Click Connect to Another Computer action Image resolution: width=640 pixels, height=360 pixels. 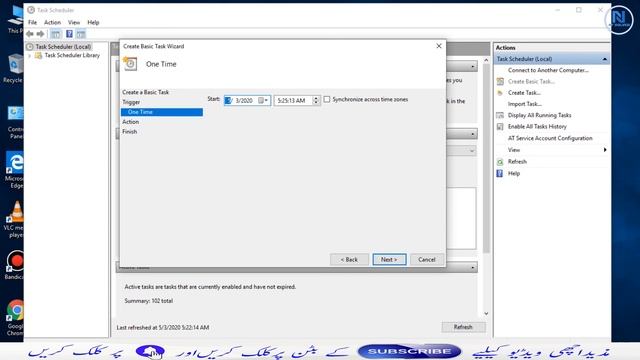(548, 70)
